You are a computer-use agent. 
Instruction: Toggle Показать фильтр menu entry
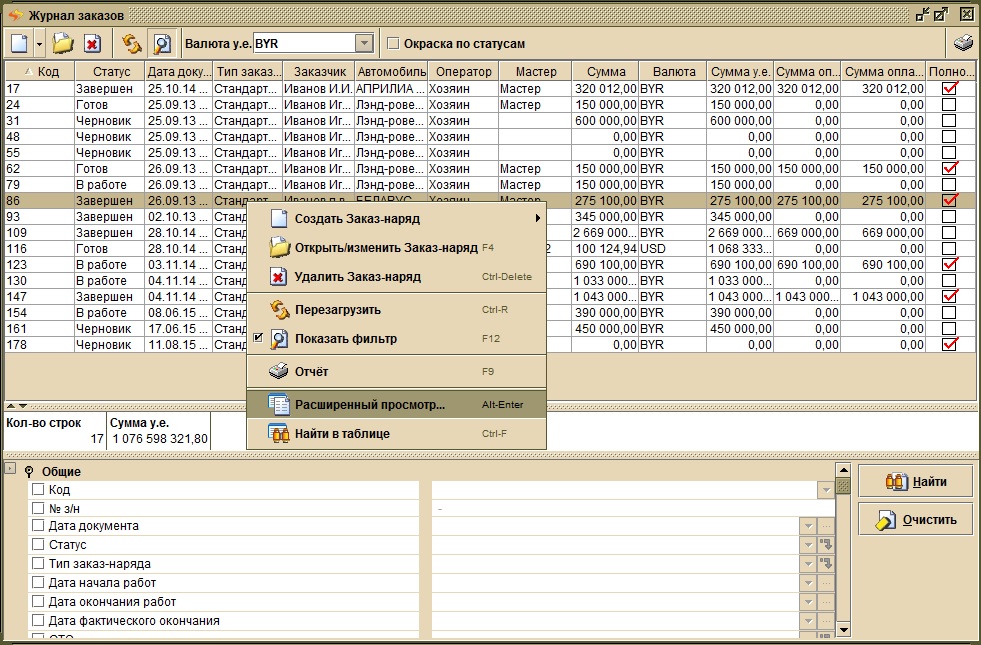[397, 338]
